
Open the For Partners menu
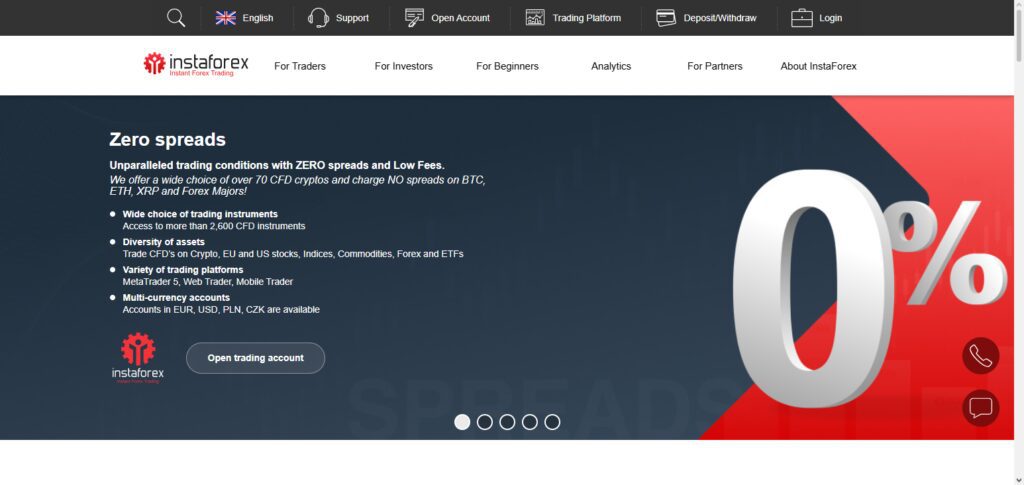pyautogui.click(x=714, y=66)
